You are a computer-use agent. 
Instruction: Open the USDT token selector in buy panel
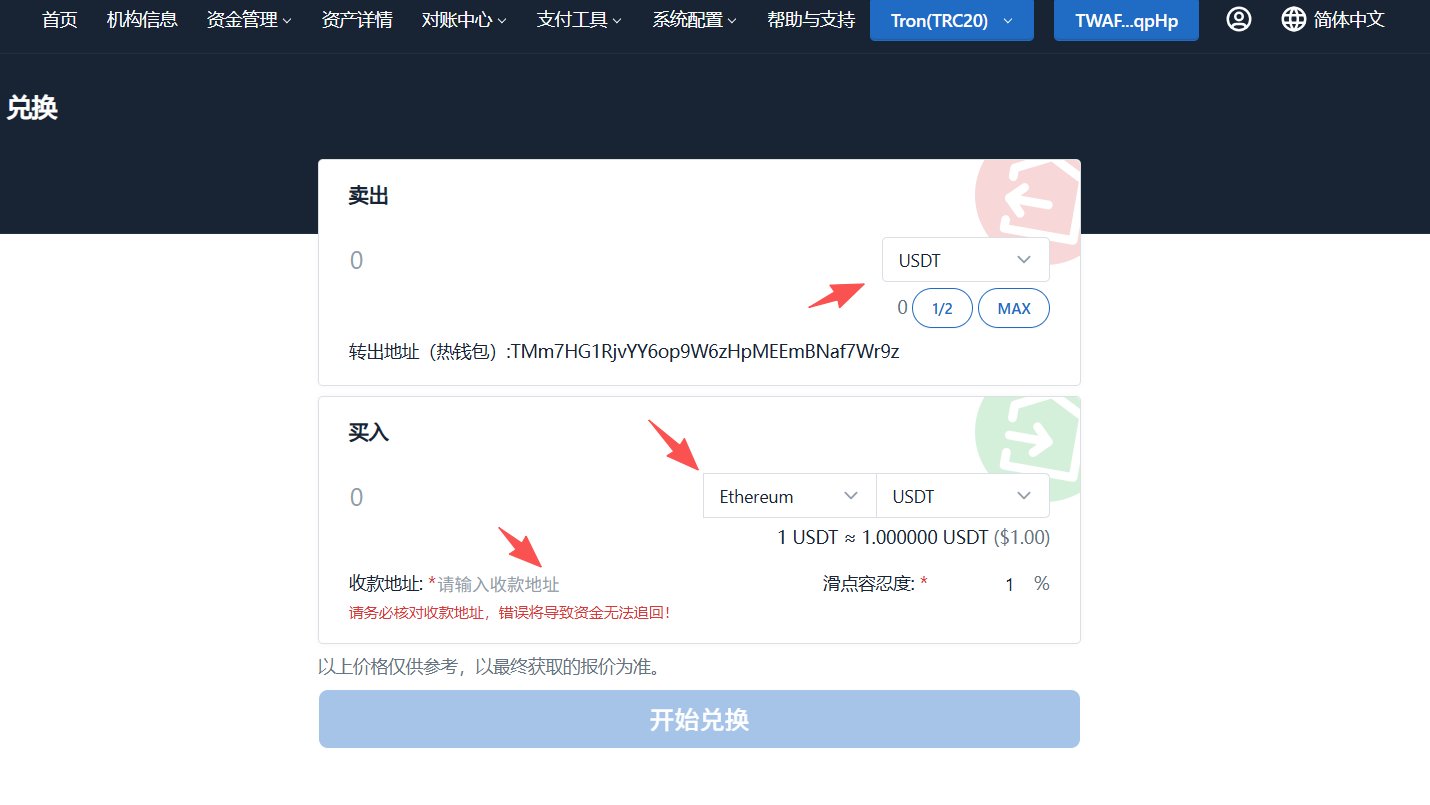pos(962,495)
